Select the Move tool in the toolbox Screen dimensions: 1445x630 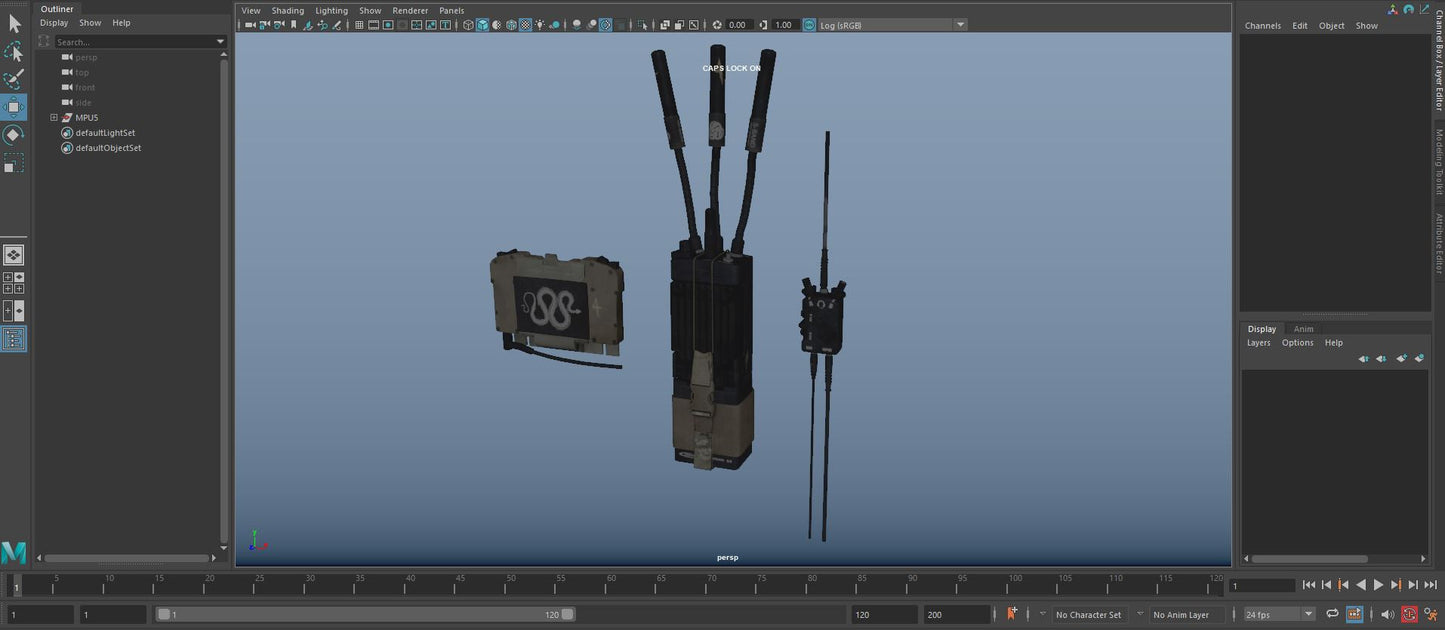click(14, 105)
